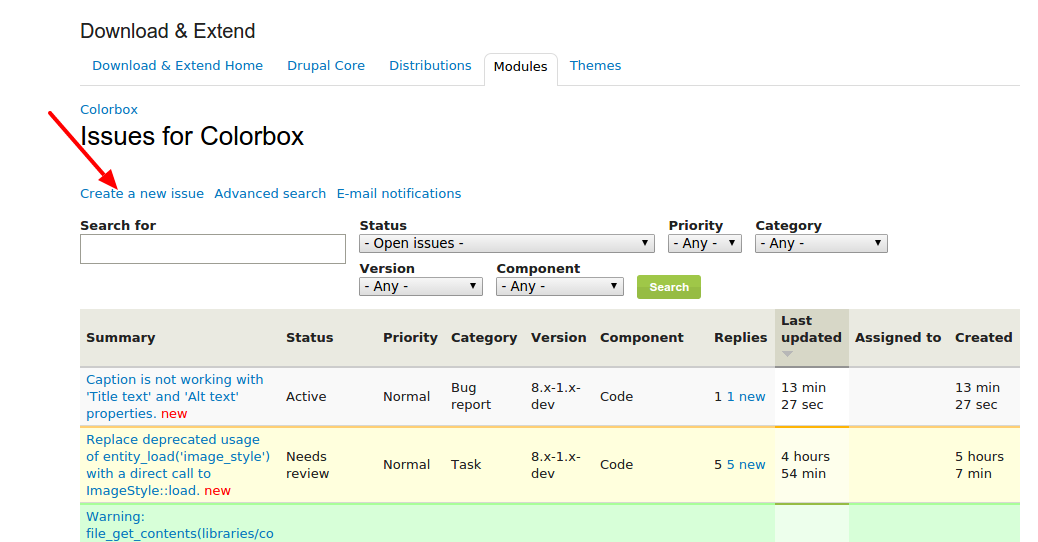This screenshot has height=542, width=1038.
Task: View '1 new' replies on Caption issue
Action: [746, 396]
